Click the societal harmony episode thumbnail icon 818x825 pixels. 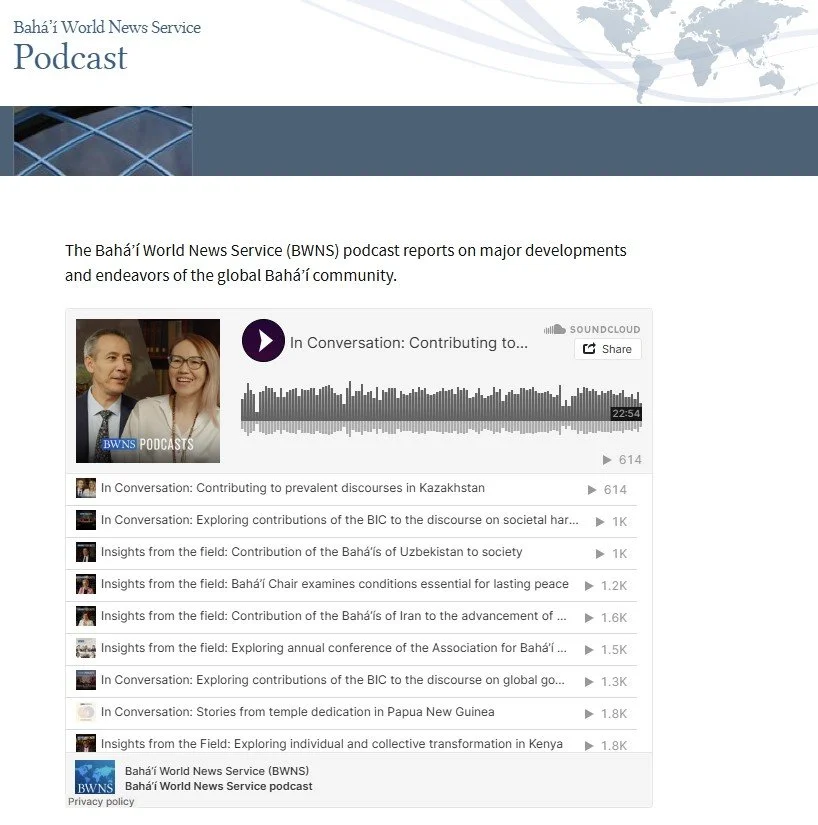pyautogui.click(x=86, y=520)
